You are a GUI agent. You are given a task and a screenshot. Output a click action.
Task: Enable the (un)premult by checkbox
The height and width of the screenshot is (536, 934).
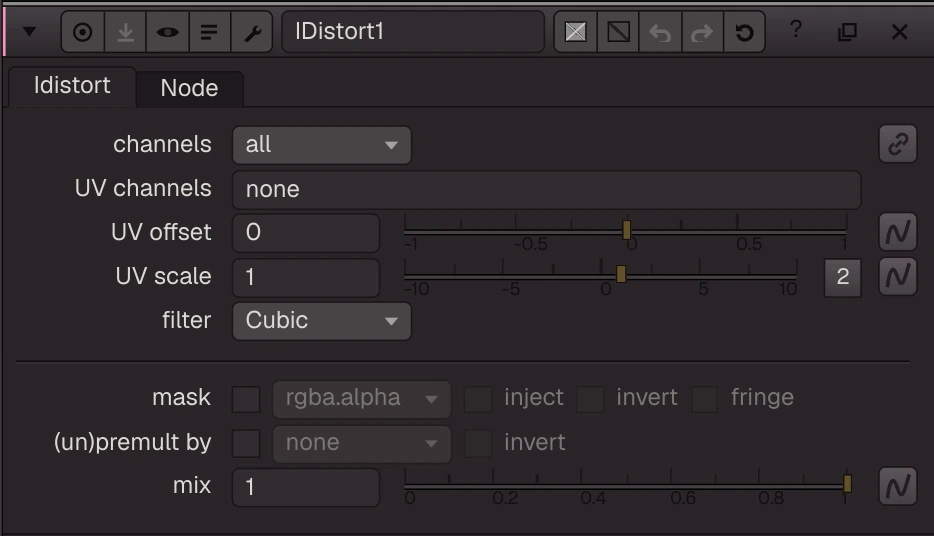[x=246, y=443]
